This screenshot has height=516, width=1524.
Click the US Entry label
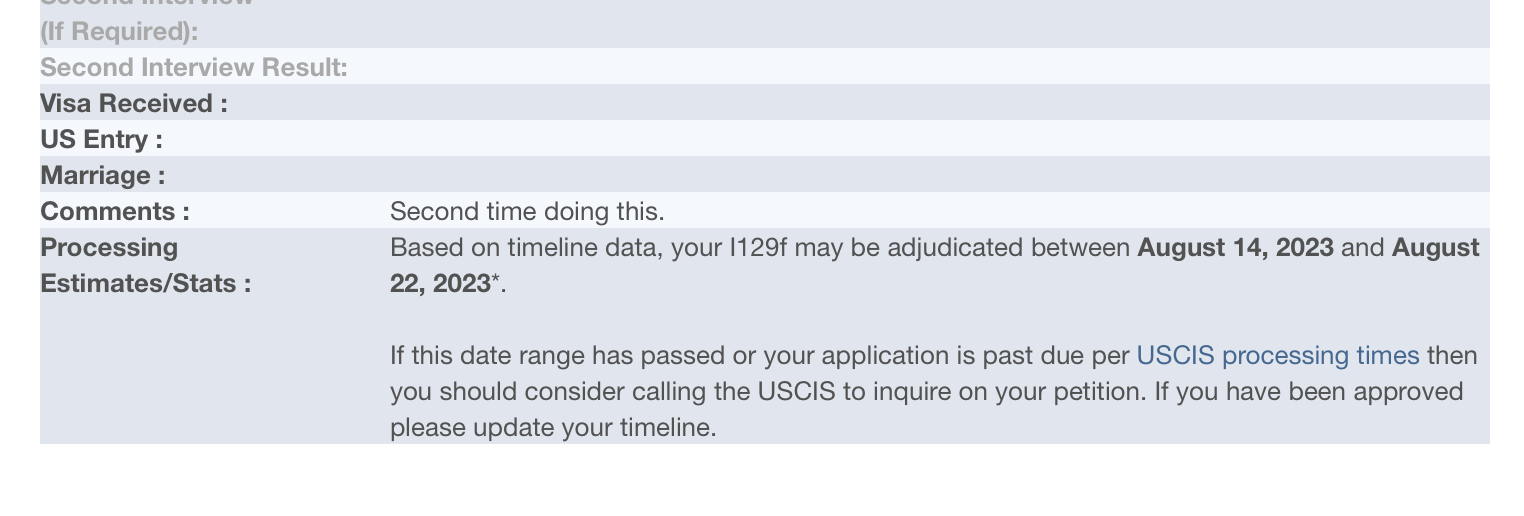coord(101,140)
